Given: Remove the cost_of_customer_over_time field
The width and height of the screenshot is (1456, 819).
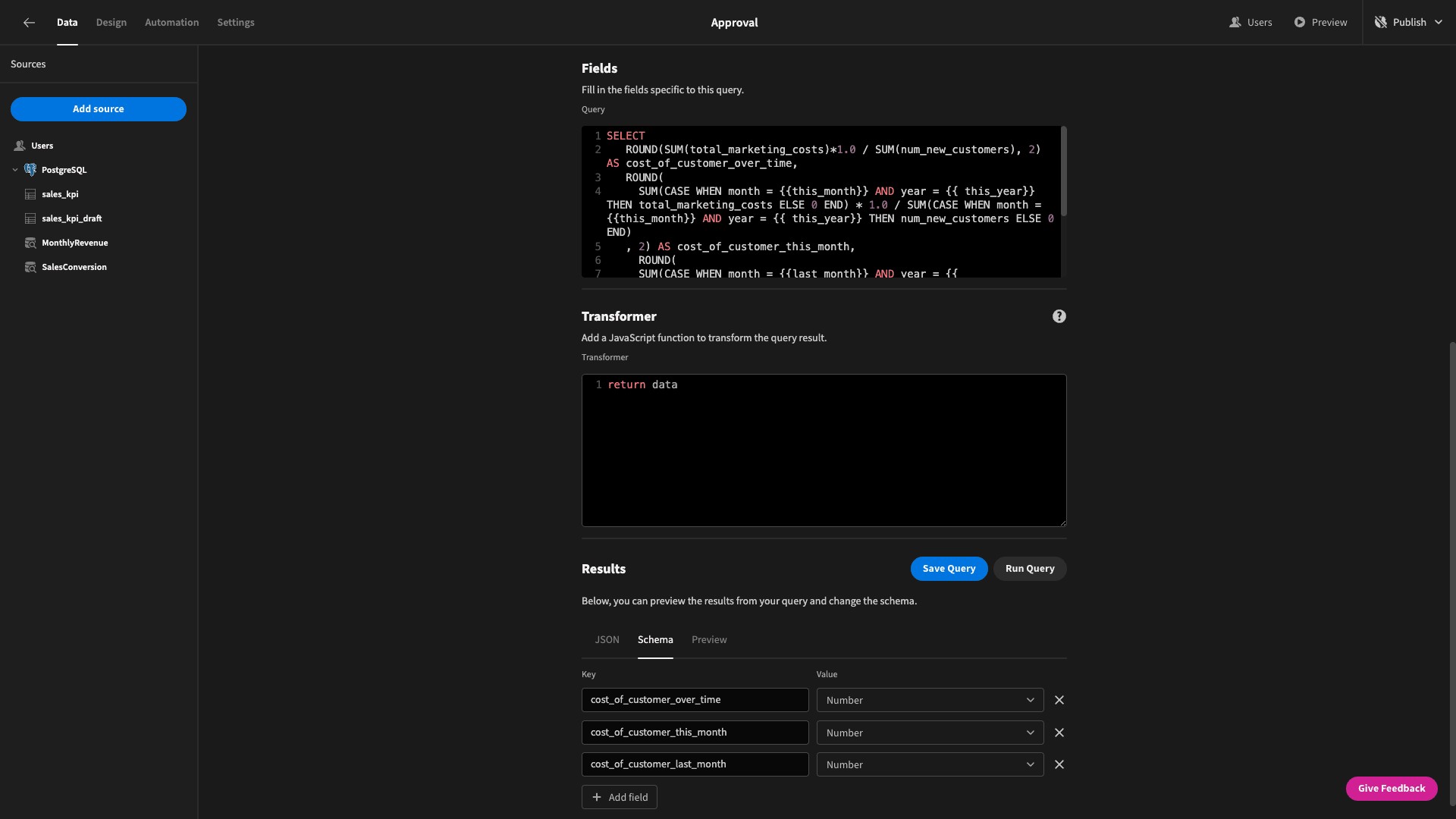Looking at the screenshot, I should [x=1059, y=700].
